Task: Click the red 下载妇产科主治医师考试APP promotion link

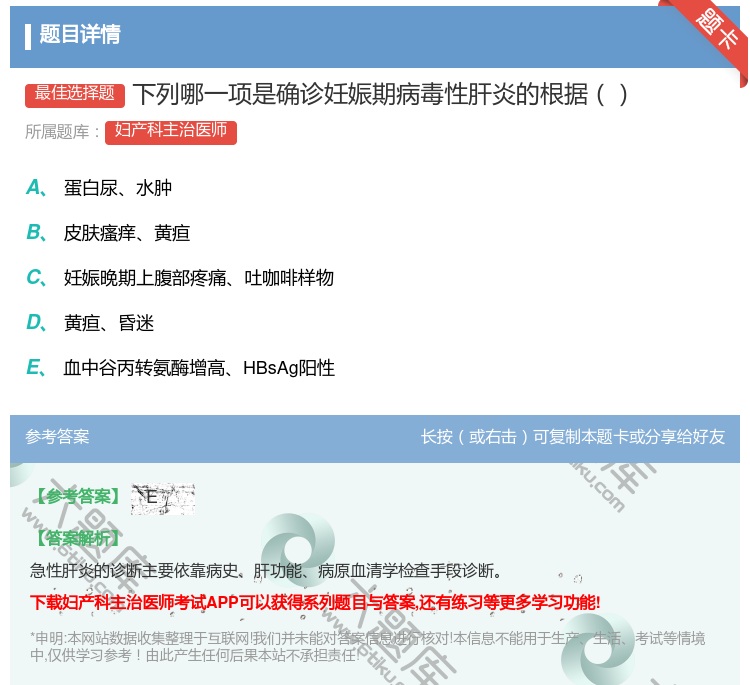Action: point(315,602)
